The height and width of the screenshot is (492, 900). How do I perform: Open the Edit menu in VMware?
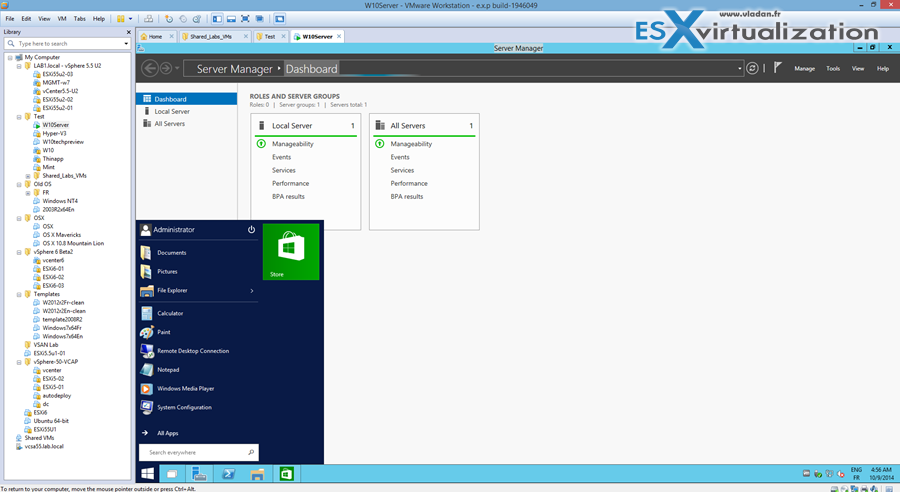(x=26, y=18)
